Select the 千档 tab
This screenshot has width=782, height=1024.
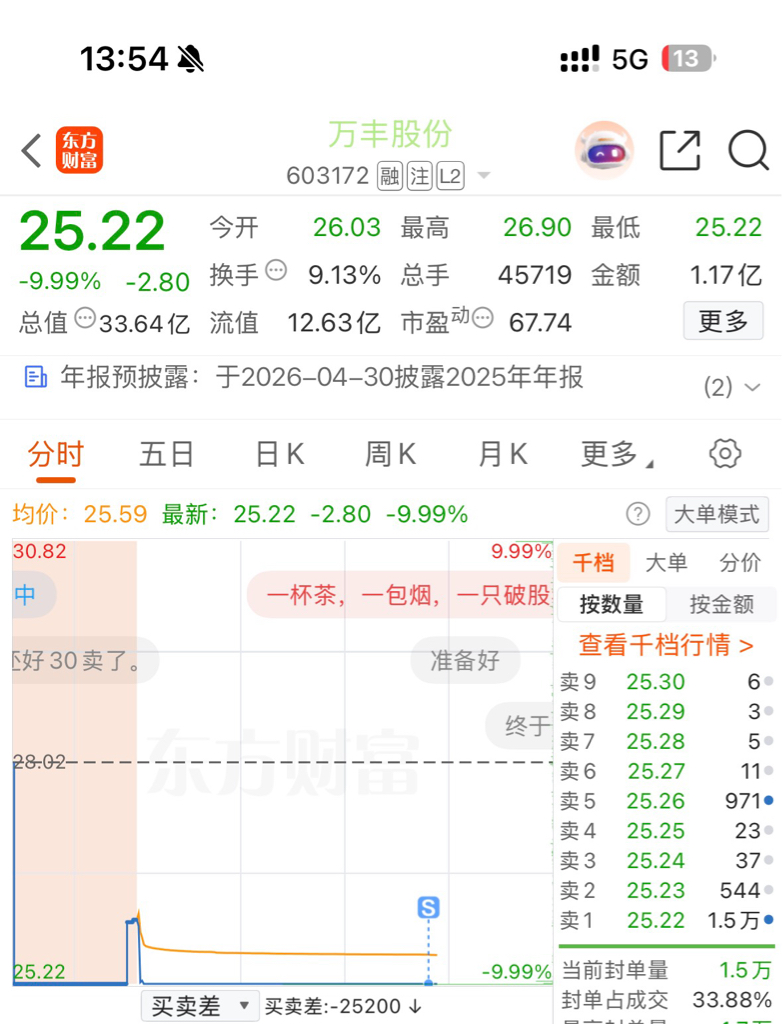pyautogui.click(x=593, y=562)
